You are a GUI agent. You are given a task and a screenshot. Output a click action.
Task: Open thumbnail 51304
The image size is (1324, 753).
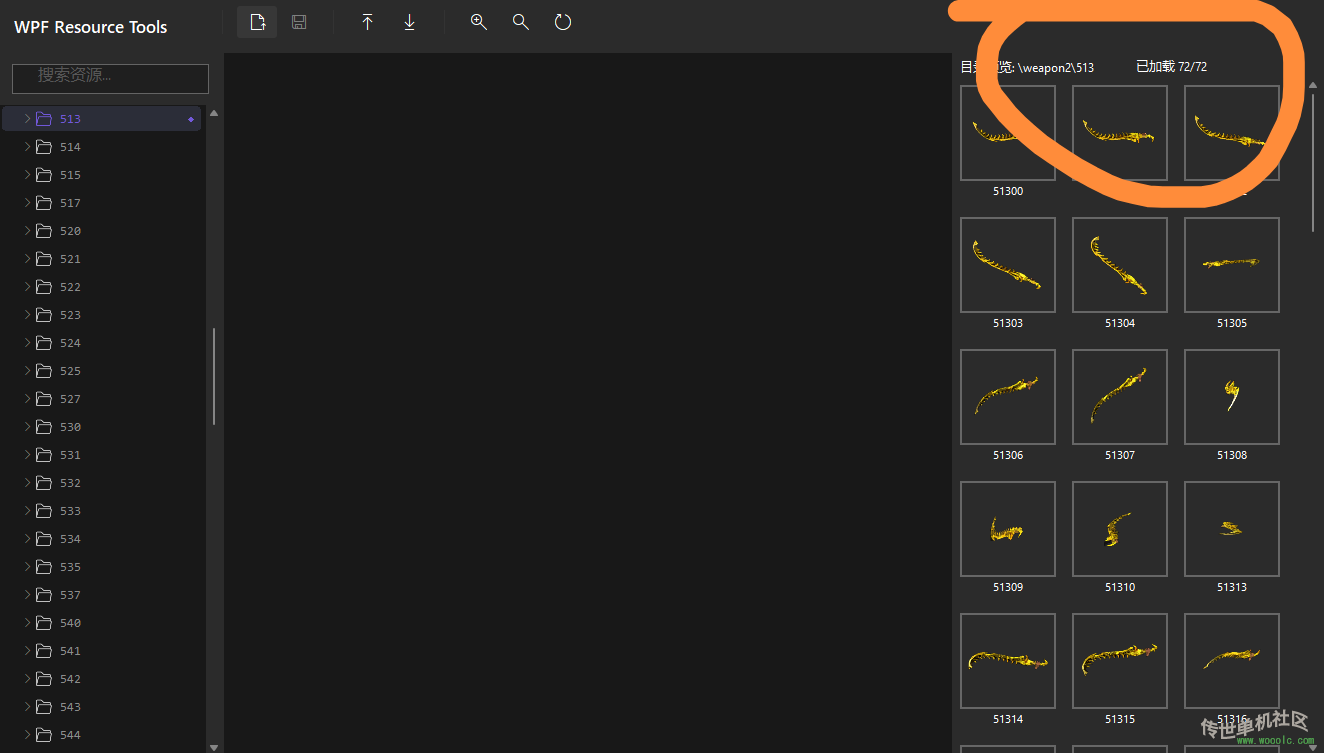click(1120, 265)
